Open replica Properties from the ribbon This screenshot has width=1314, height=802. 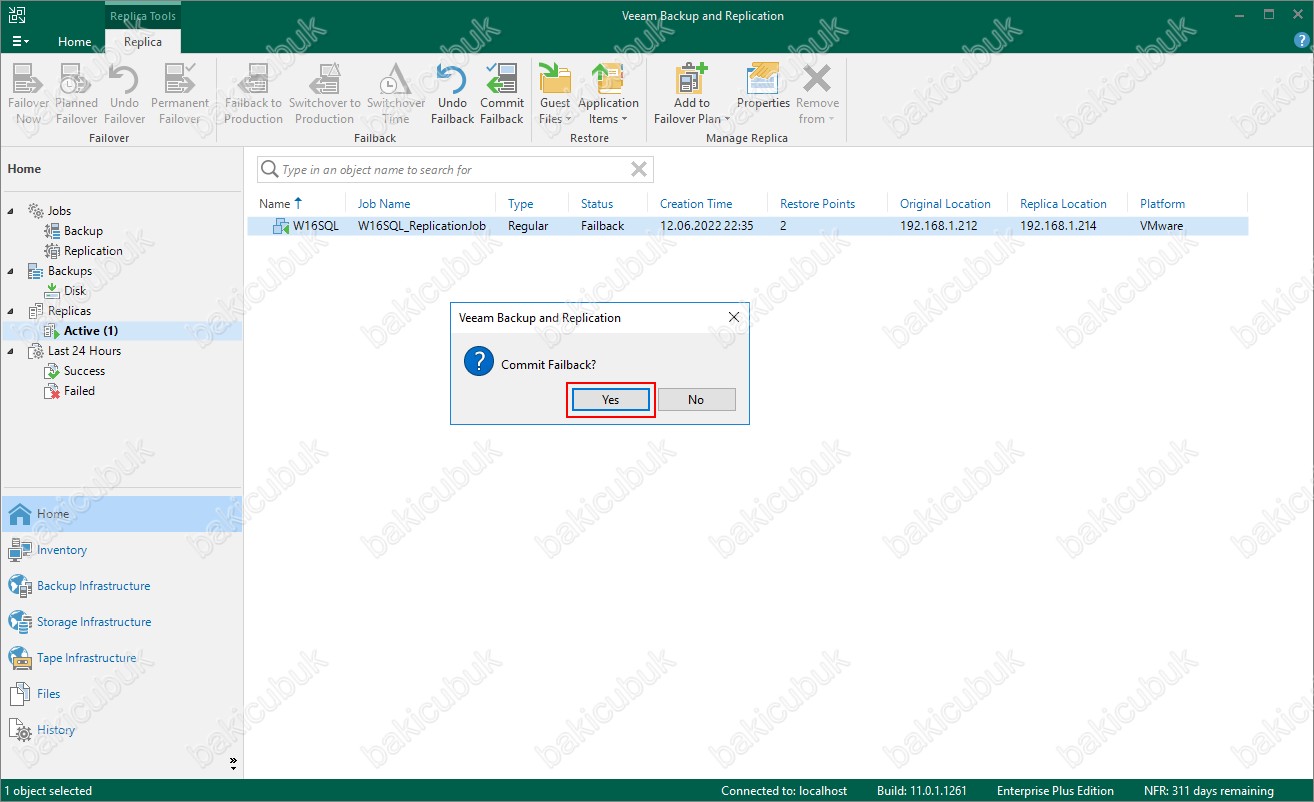click(763, 86)
